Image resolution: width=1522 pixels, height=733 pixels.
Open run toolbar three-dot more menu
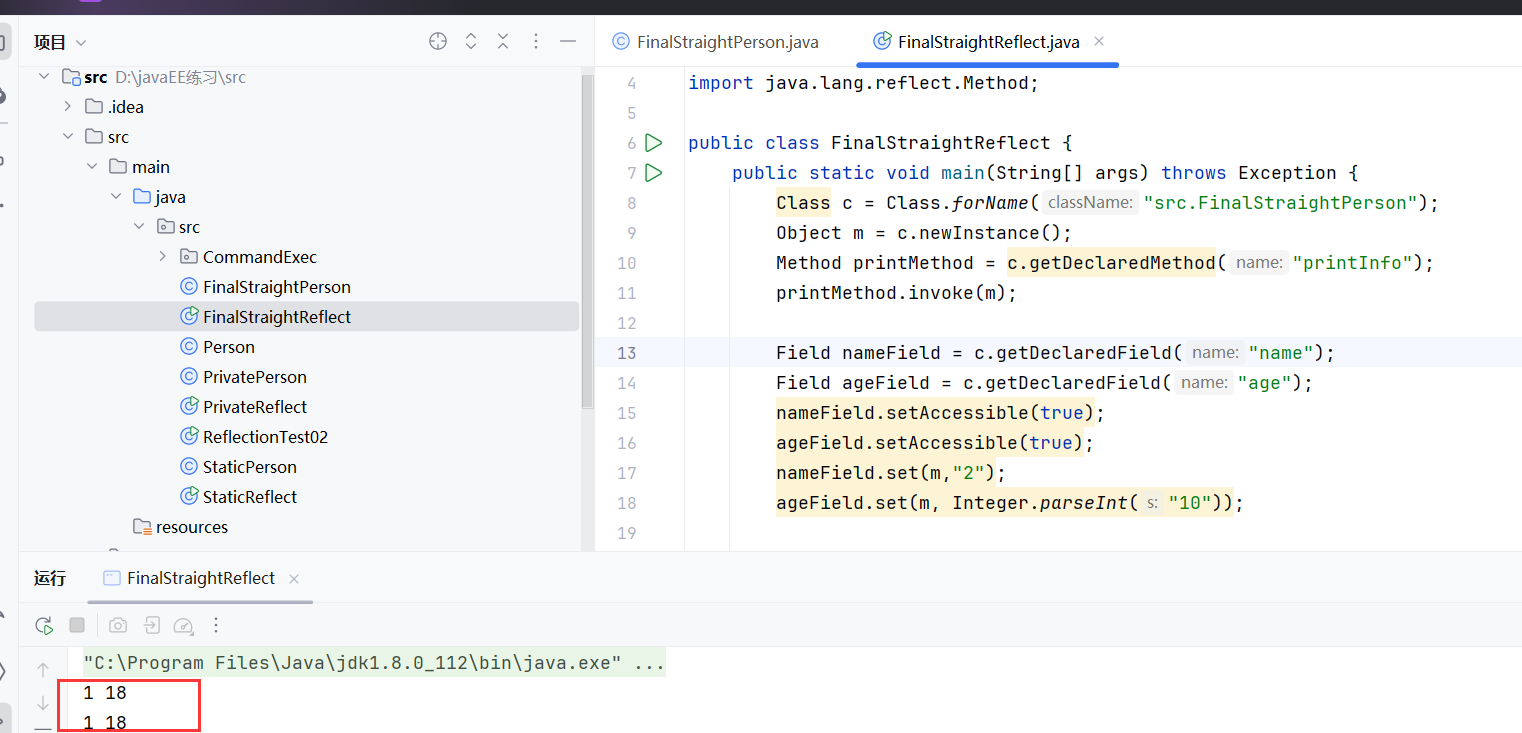[x=216, y=625]
